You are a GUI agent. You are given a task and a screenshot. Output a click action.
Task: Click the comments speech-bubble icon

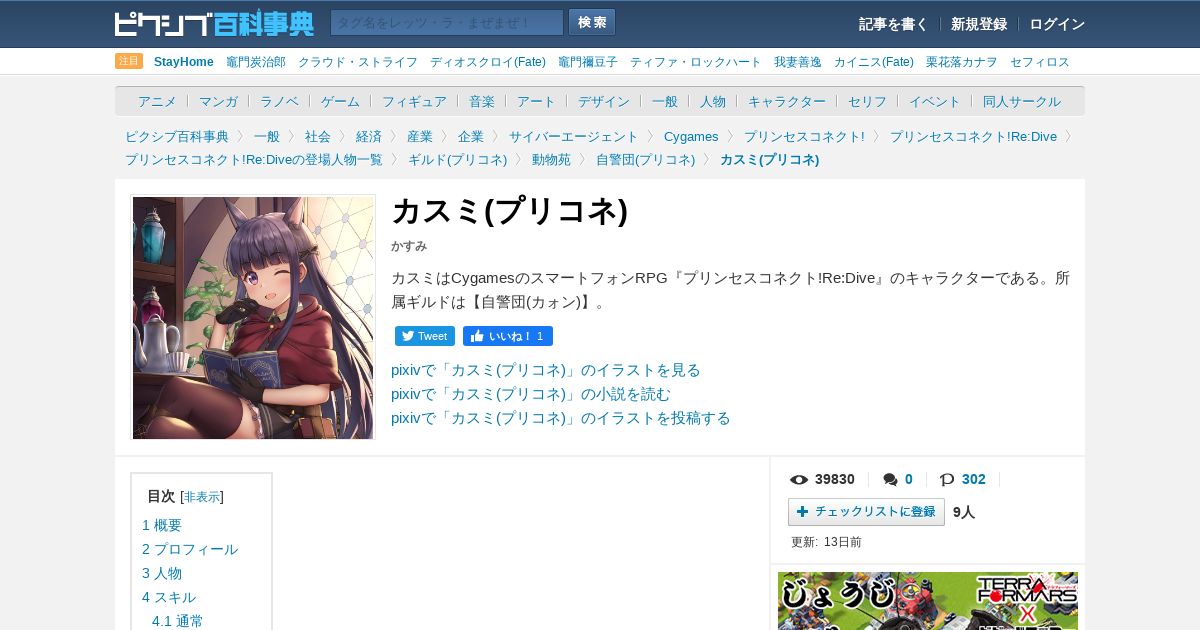tap(891, 480)
